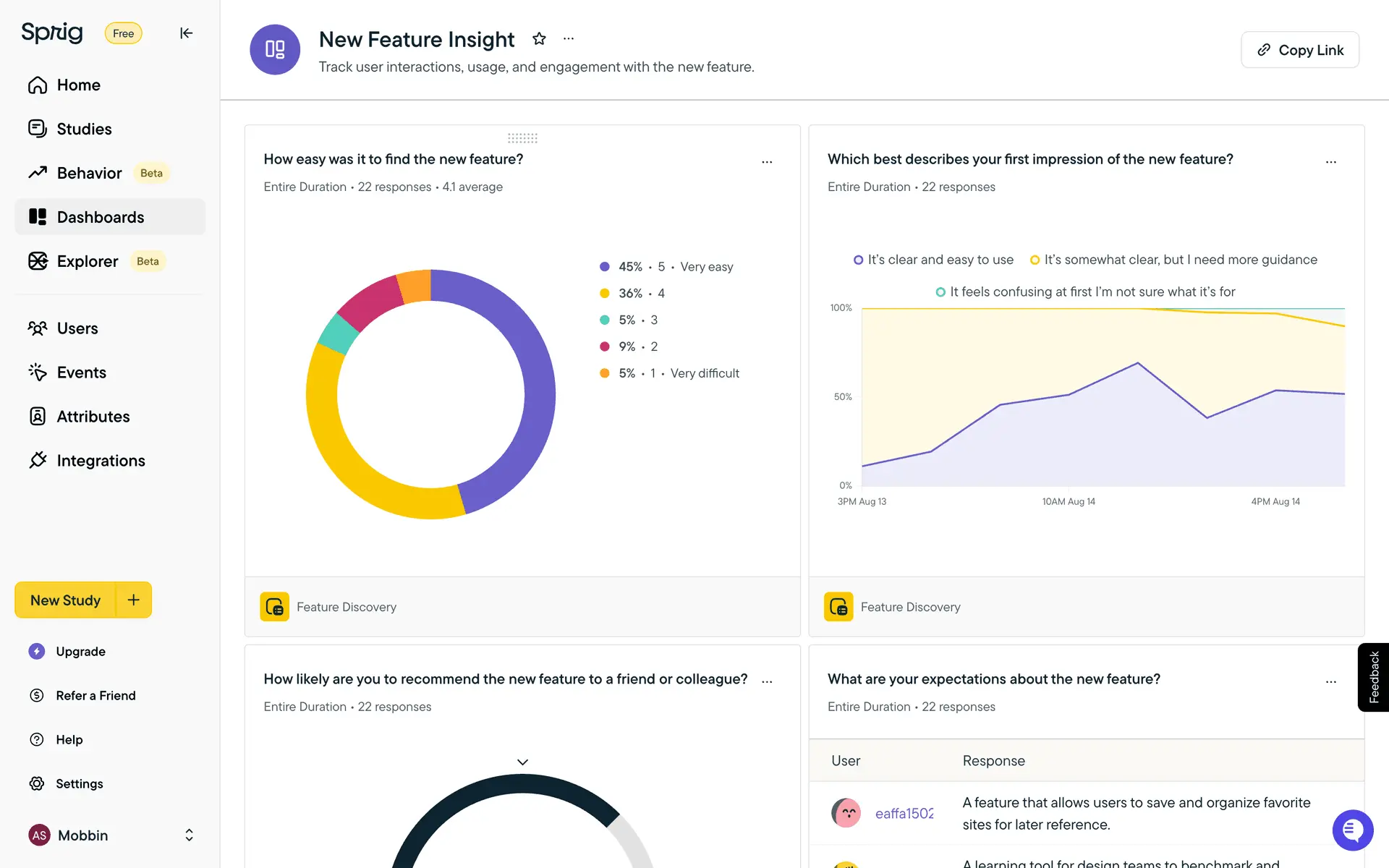Viewport: 1389px width, 868px height.
Task: Toggle 'It's clear and easy to use' legend series
Action: (933, 260)
